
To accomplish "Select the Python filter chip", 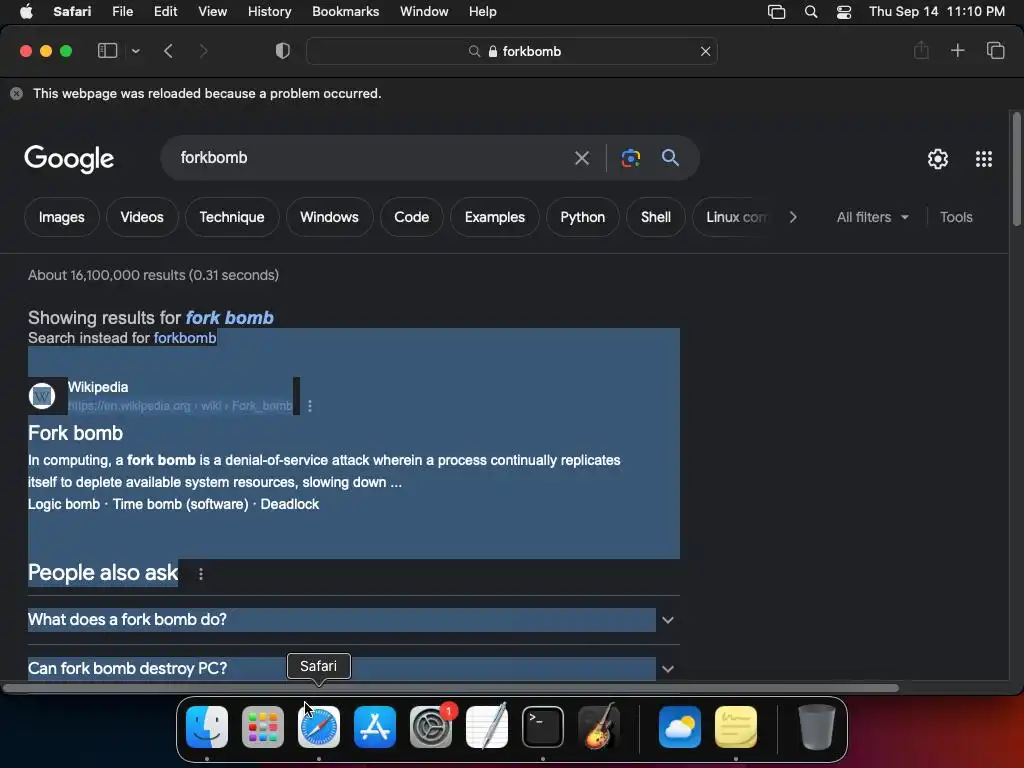I will pyautogui.click(x=583, y=217).
